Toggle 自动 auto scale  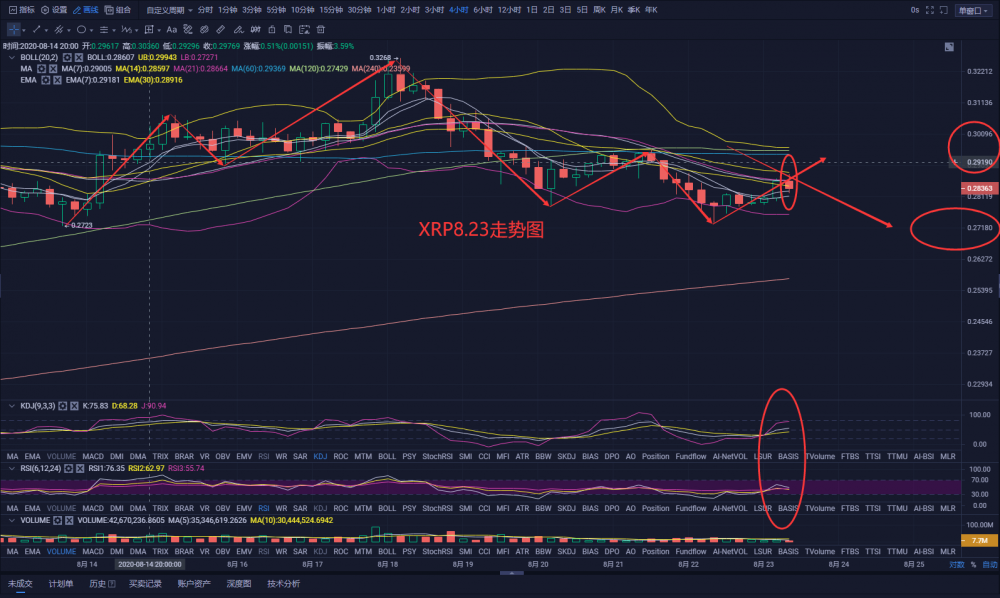click(989, 565)
